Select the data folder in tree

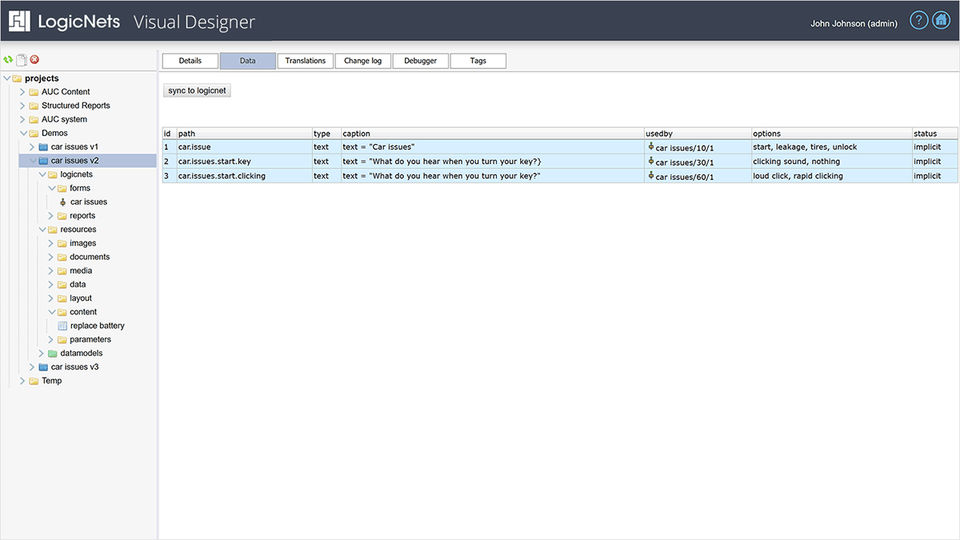coord(78,285)
